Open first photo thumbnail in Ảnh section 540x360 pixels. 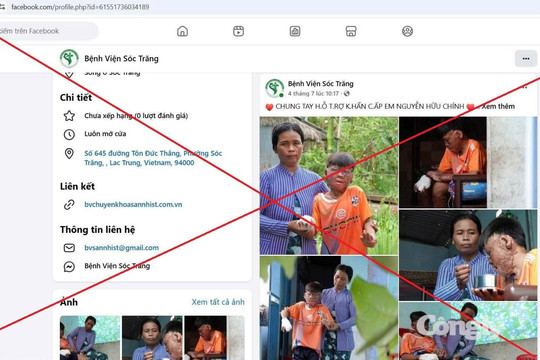tap(90, 338)
